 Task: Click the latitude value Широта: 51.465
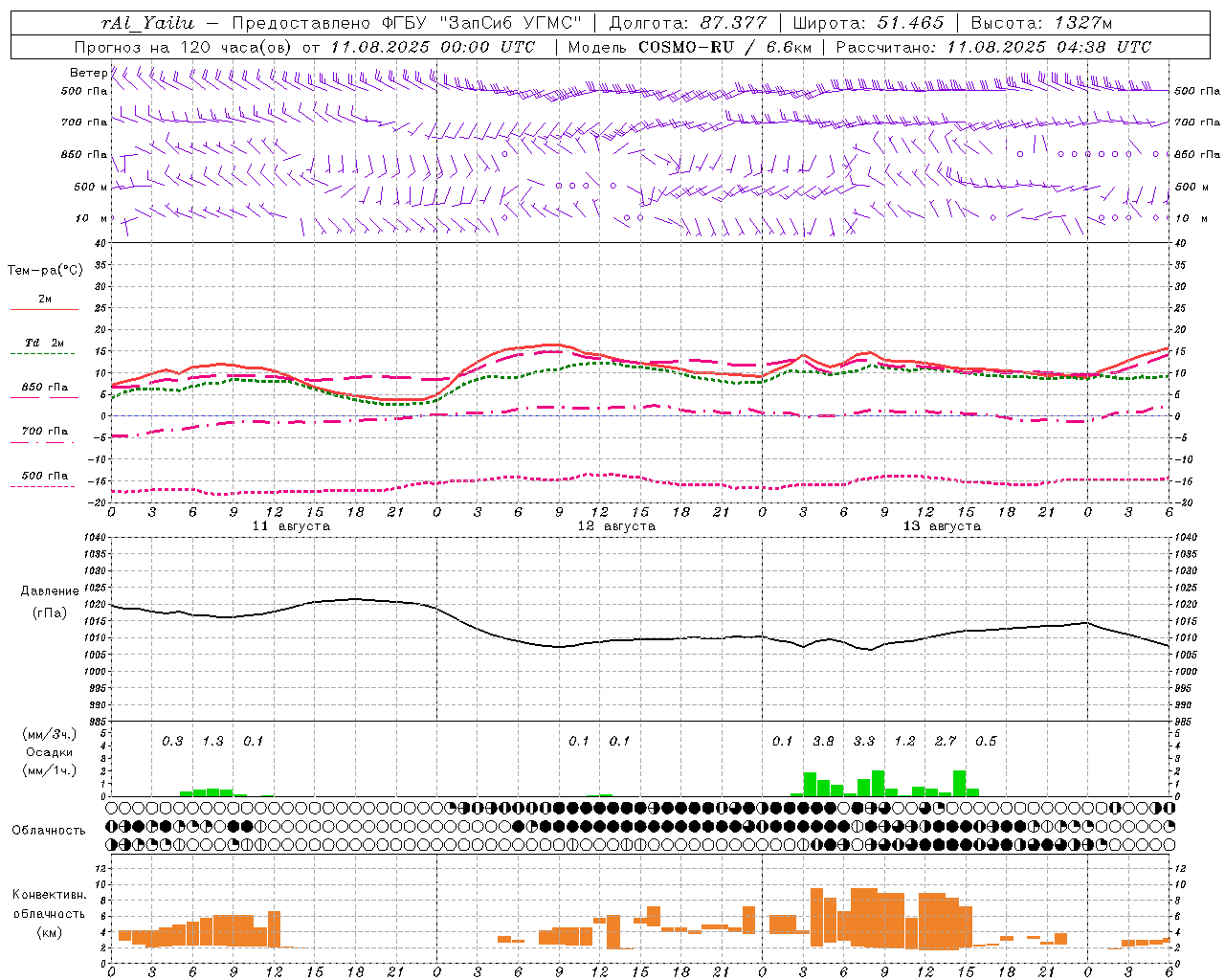(x=868, y=23)
